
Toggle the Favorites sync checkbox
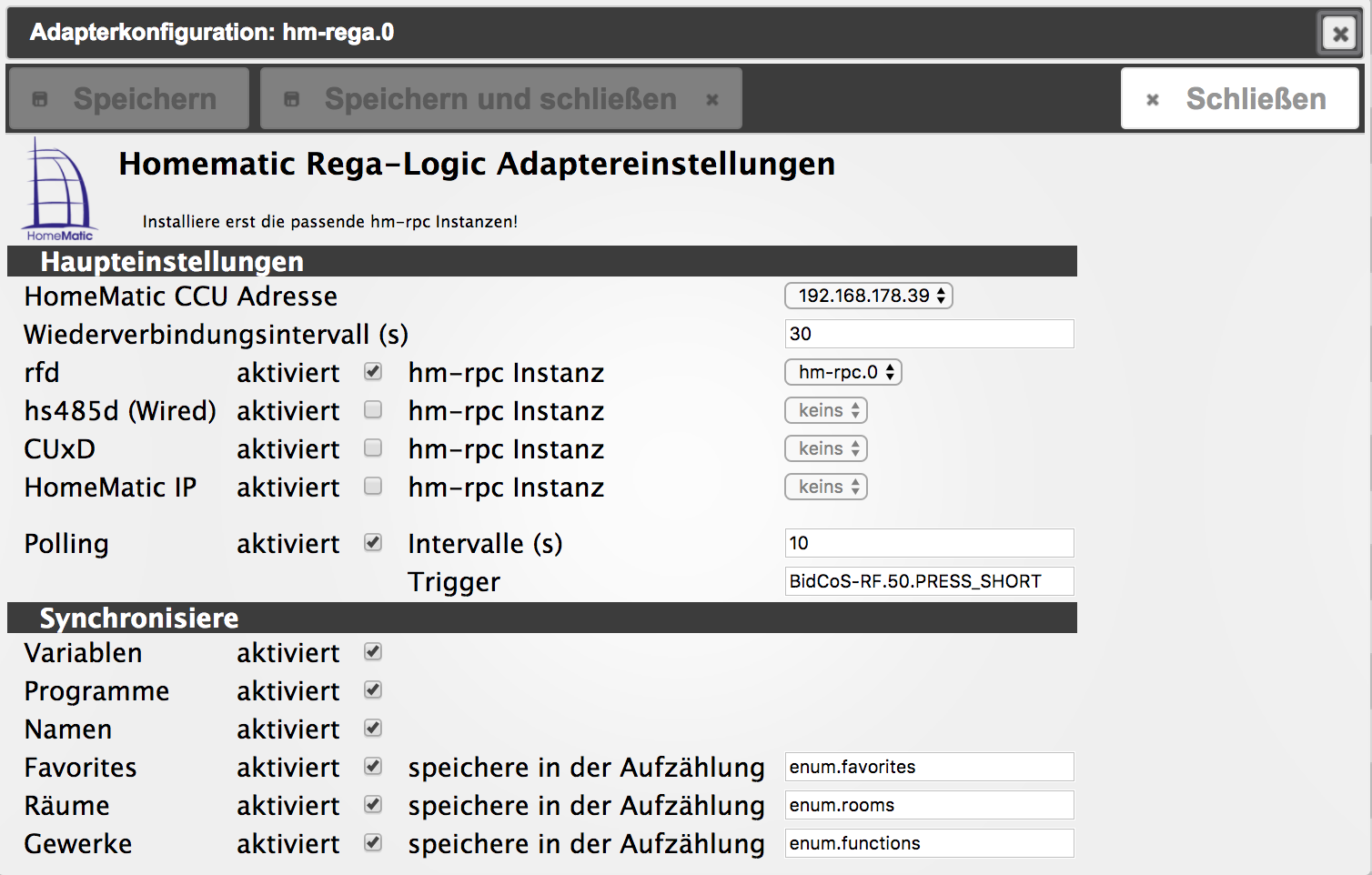coord(373,766)
